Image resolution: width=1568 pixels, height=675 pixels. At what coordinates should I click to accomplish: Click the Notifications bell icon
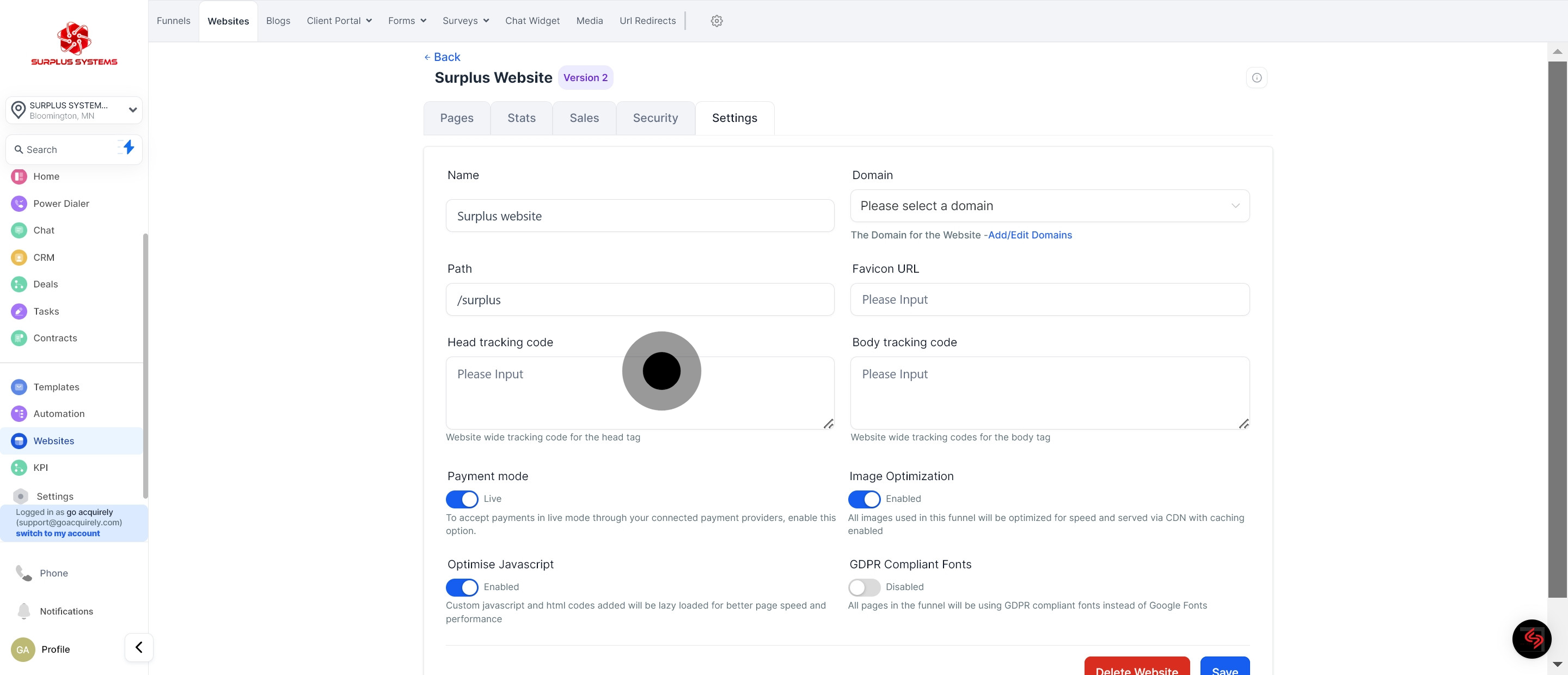coord(24,610)
